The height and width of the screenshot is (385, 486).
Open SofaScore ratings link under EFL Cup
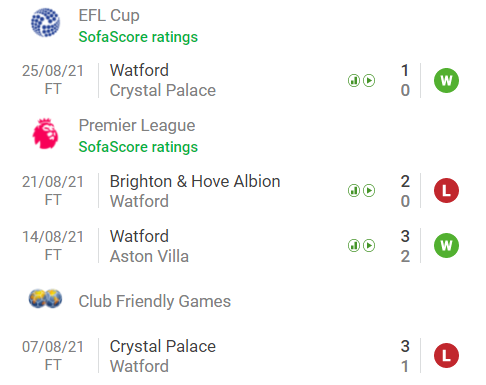138,37
